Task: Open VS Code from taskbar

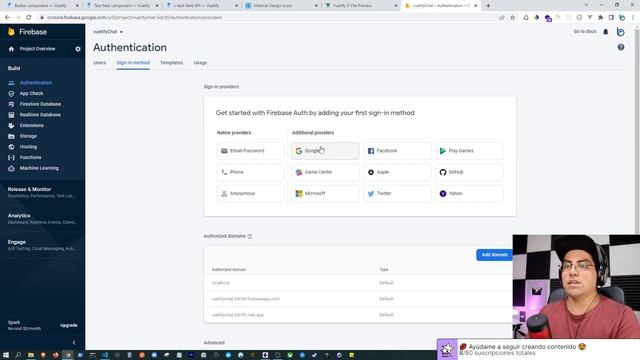Action: click(105, 355)
